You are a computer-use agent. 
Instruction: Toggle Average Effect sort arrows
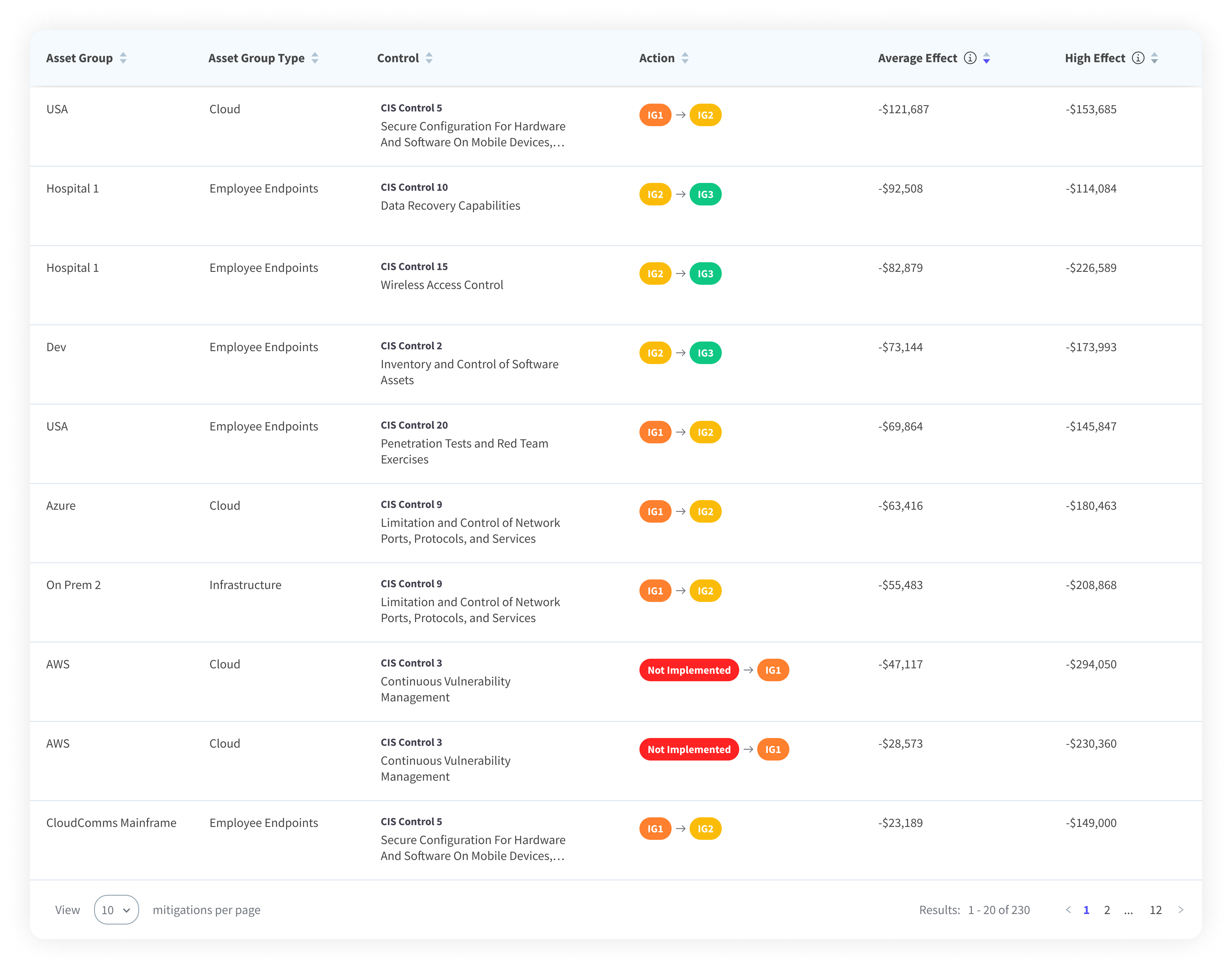pos(986,58)
